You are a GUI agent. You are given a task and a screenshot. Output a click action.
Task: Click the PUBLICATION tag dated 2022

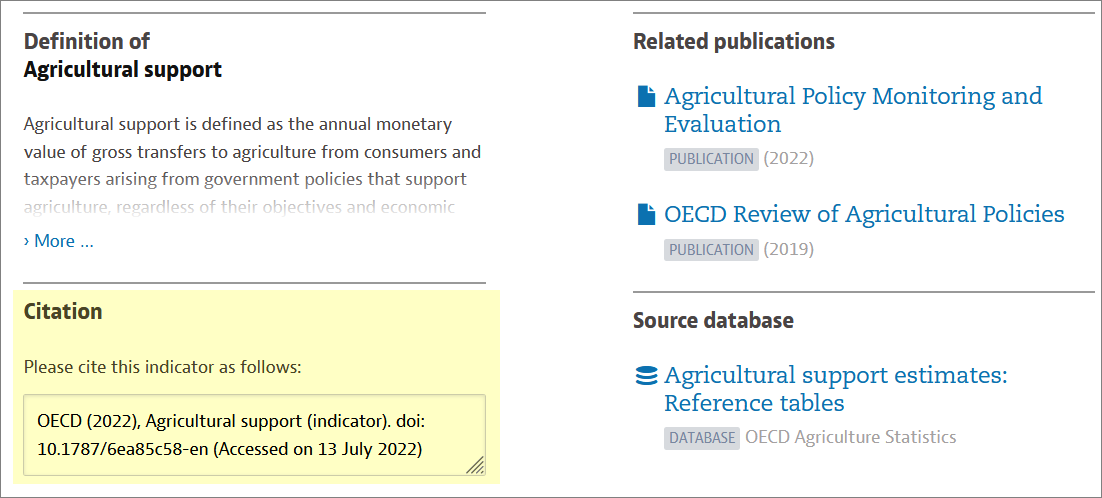click(x=711, y=159)
